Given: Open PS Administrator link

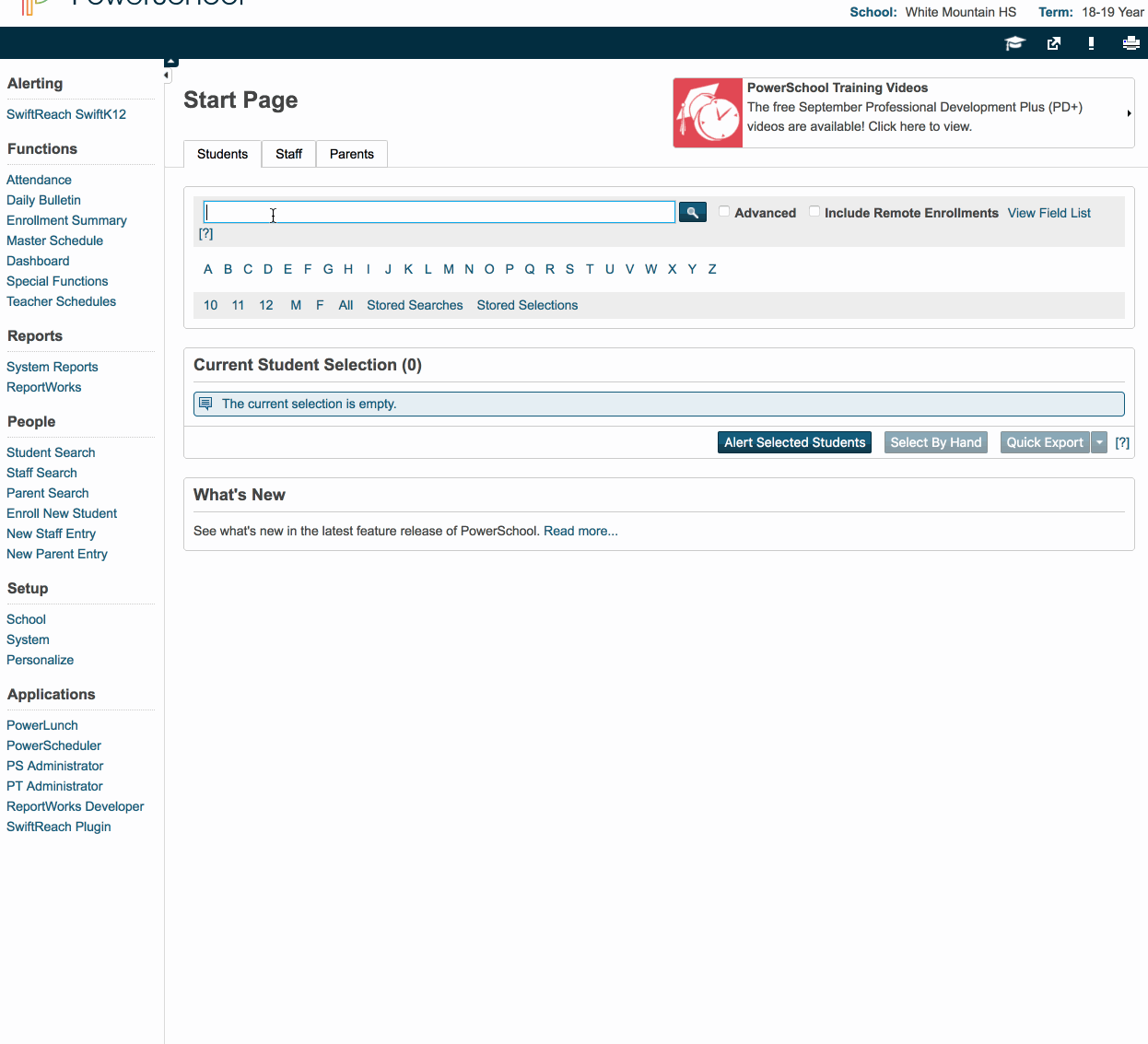Looking at the screenshot, I should (x=54, y=766).
